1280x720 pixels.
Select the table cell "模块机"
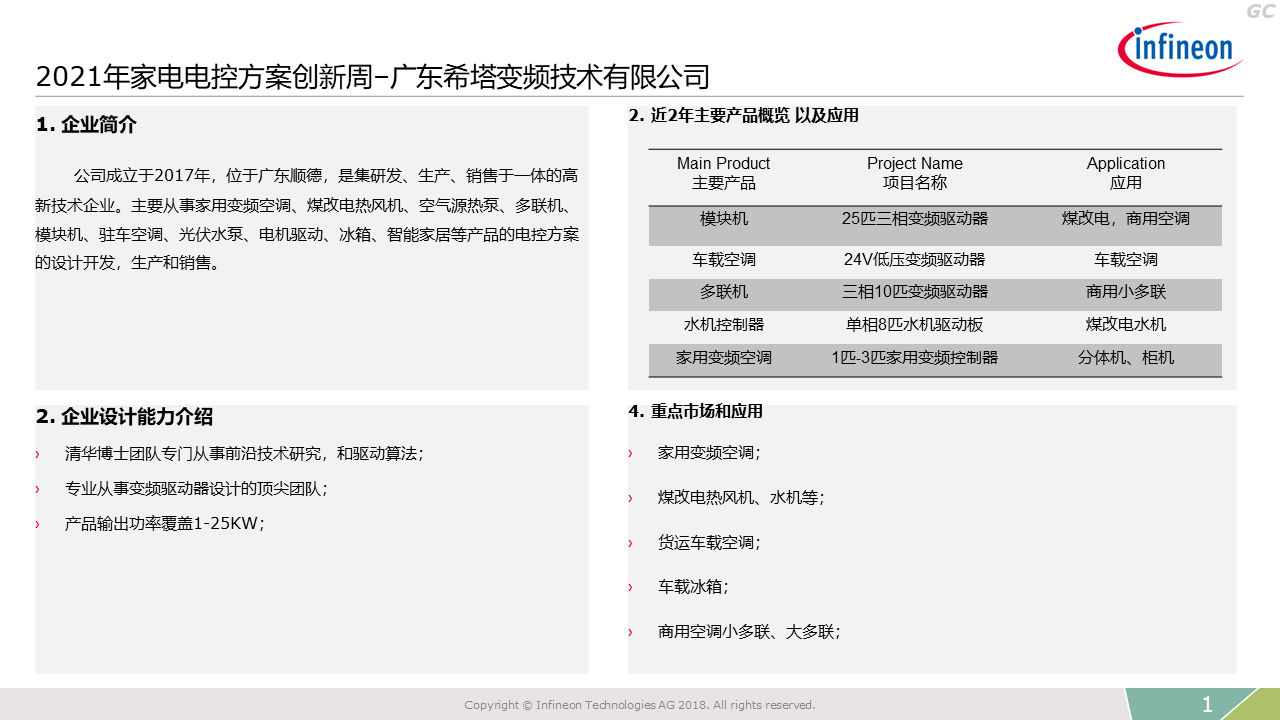pyautogui.click(x=724, y=218)
